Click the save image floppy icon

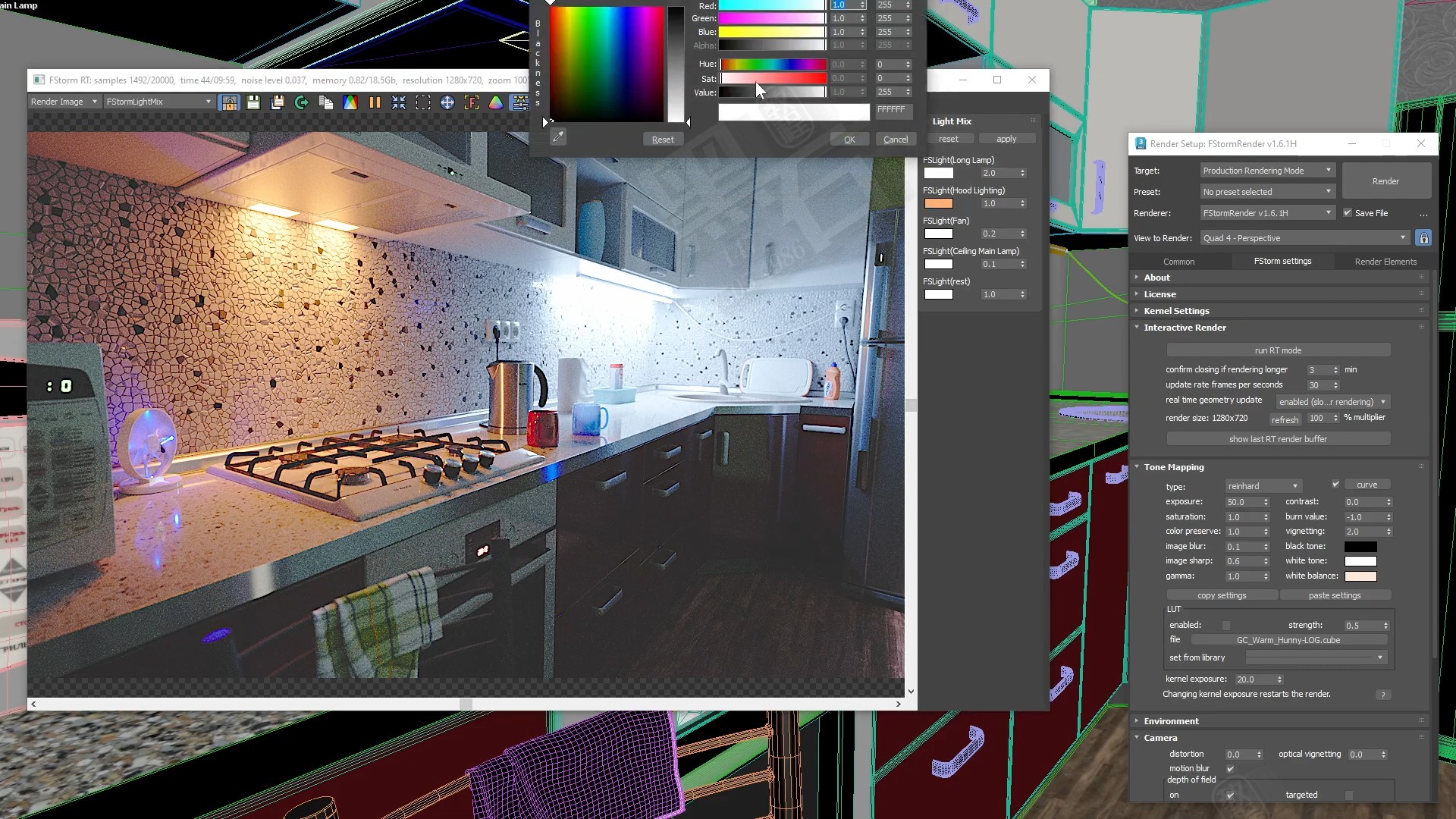click(253, 102)
